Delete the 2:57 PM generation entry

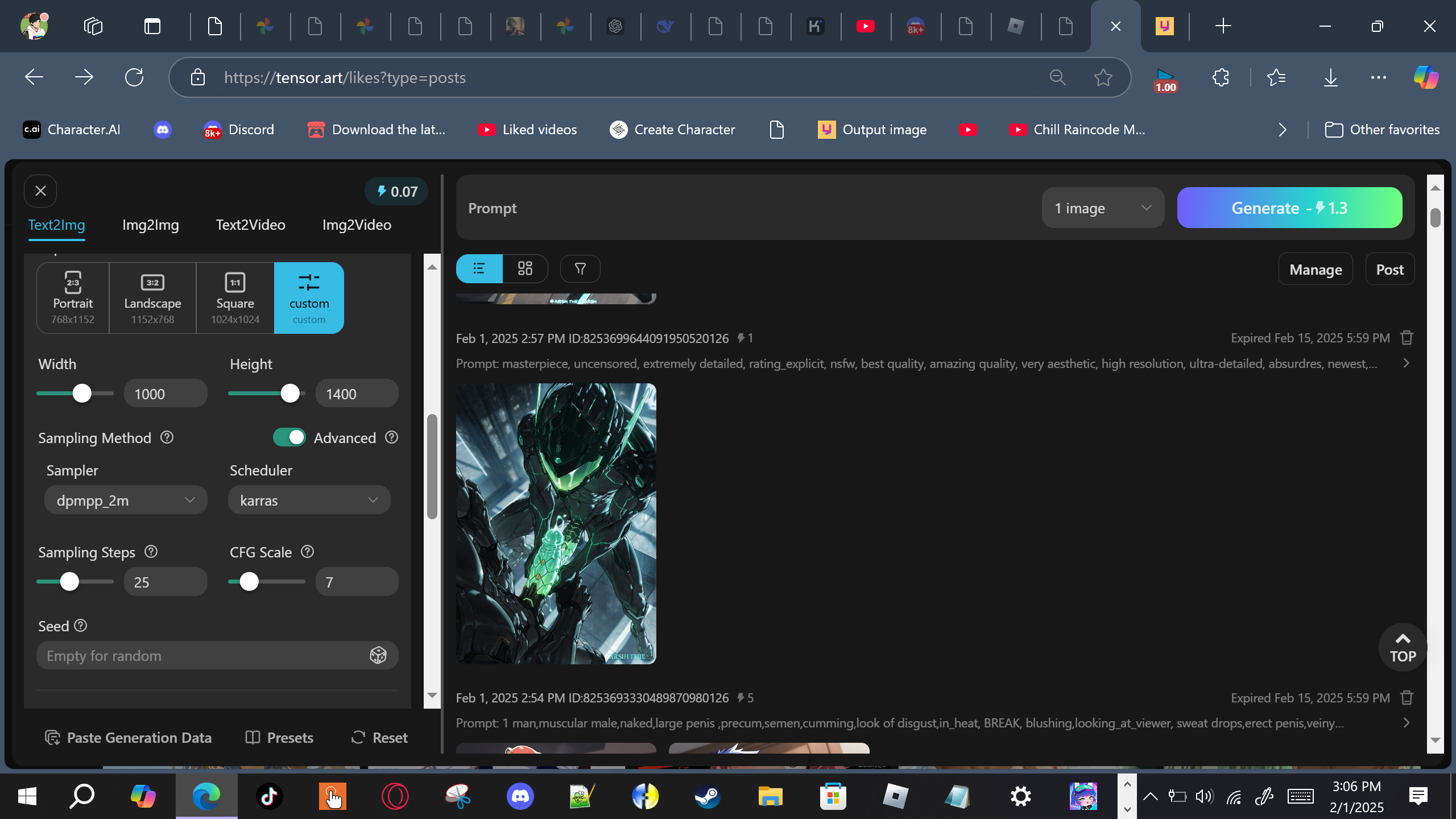tap(1407, 338)
